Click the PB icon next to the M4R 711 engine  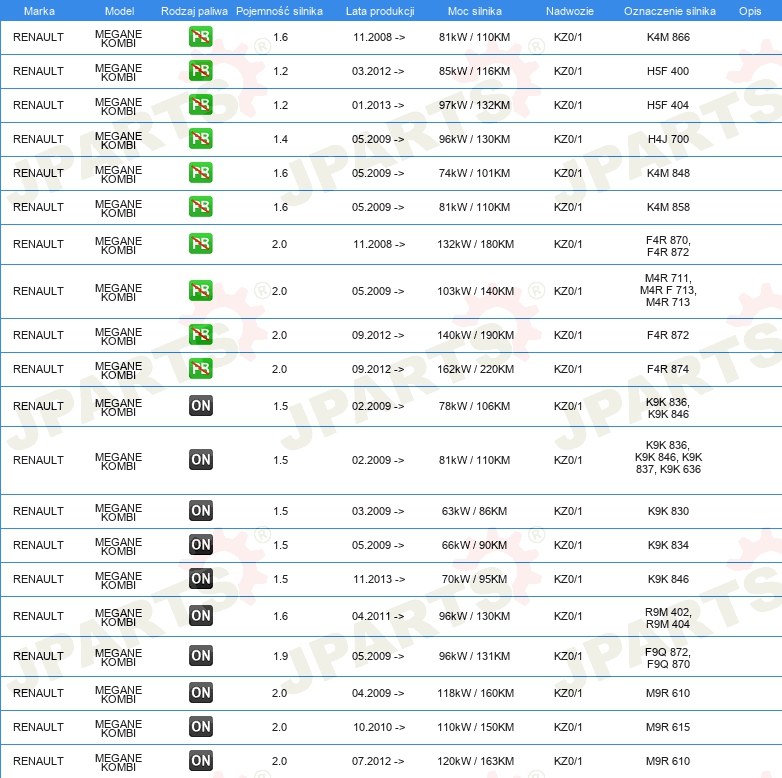200,291
